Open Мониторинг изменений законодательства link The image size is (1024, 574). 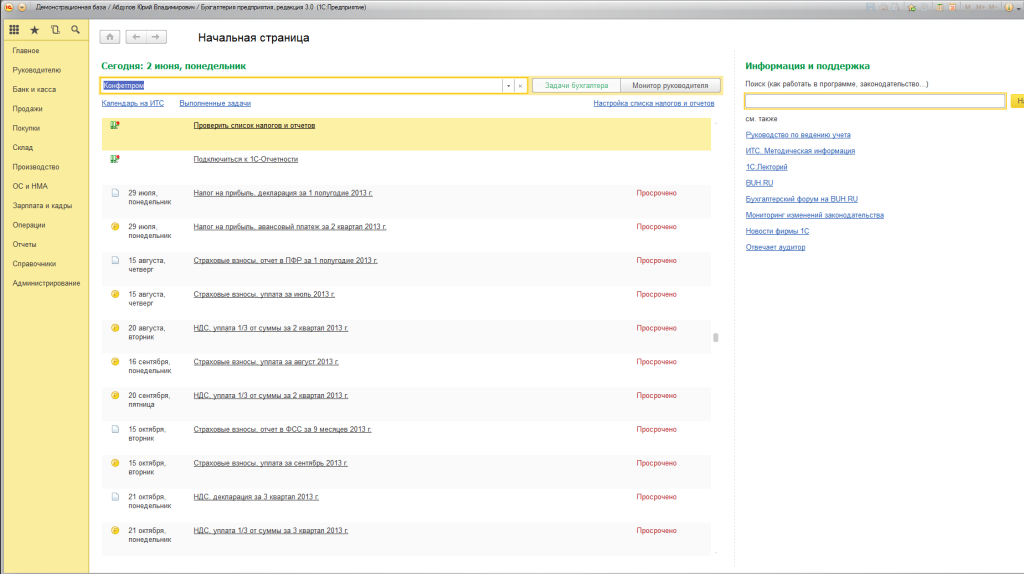814,215
